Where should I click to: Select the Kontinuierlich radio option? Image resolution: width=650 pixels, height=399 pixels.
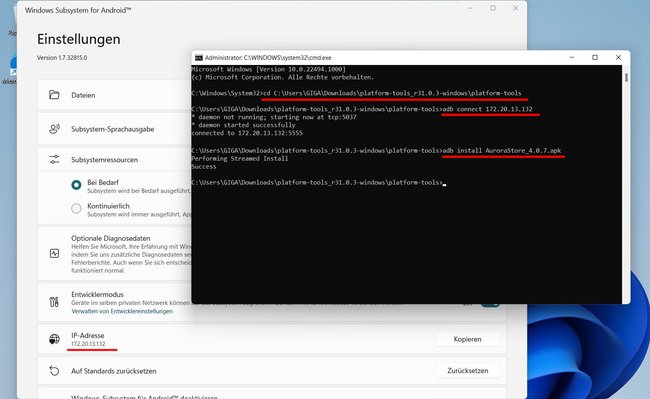tap(76, 208)
